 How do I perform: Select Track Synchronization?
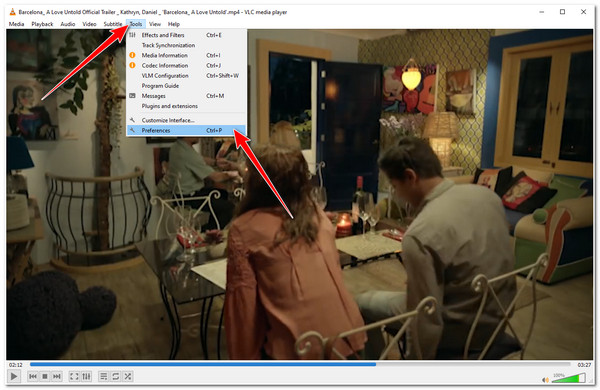pos(186,45)
